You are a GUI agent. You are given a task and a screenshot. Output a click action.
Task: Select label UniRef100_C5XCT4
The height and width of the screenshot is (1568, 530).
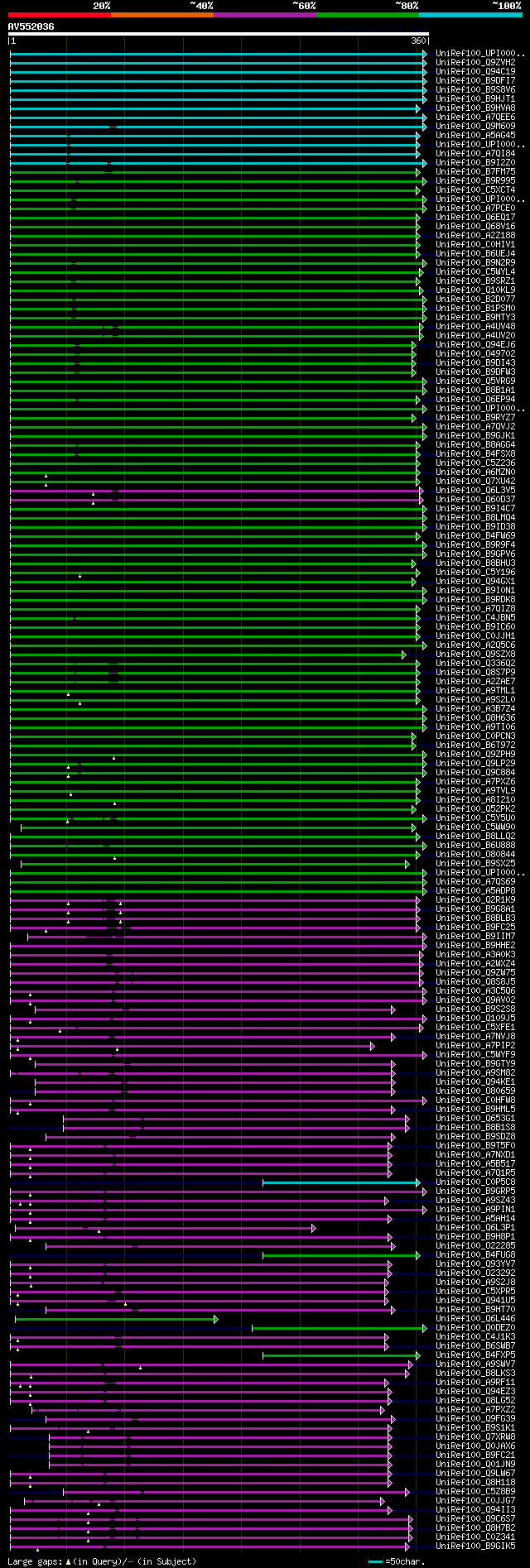point(475,189)
